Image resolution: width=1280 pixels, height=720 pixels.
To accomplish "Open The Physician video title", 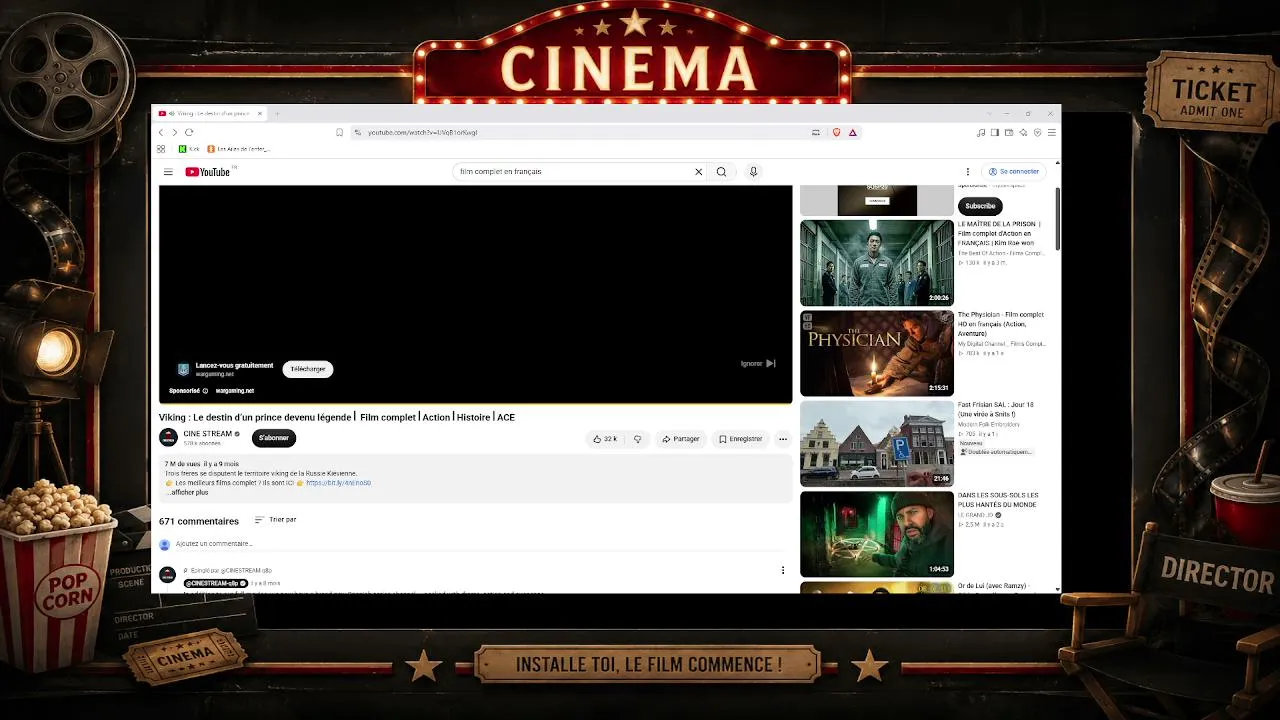I will (x=1000, y=324).
